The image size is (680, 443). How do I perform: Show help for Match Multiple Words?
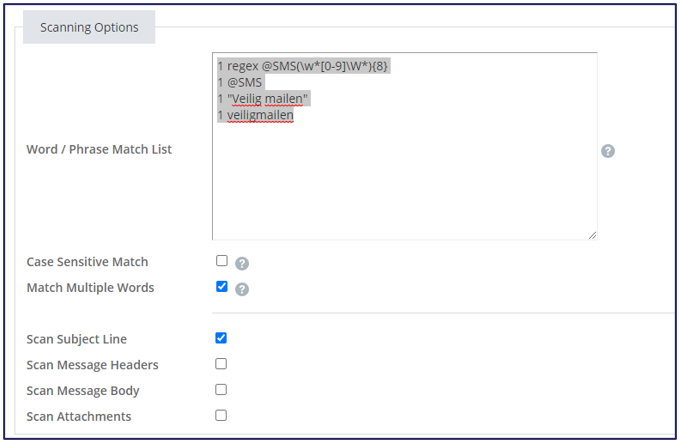click(x=242, y=290)
